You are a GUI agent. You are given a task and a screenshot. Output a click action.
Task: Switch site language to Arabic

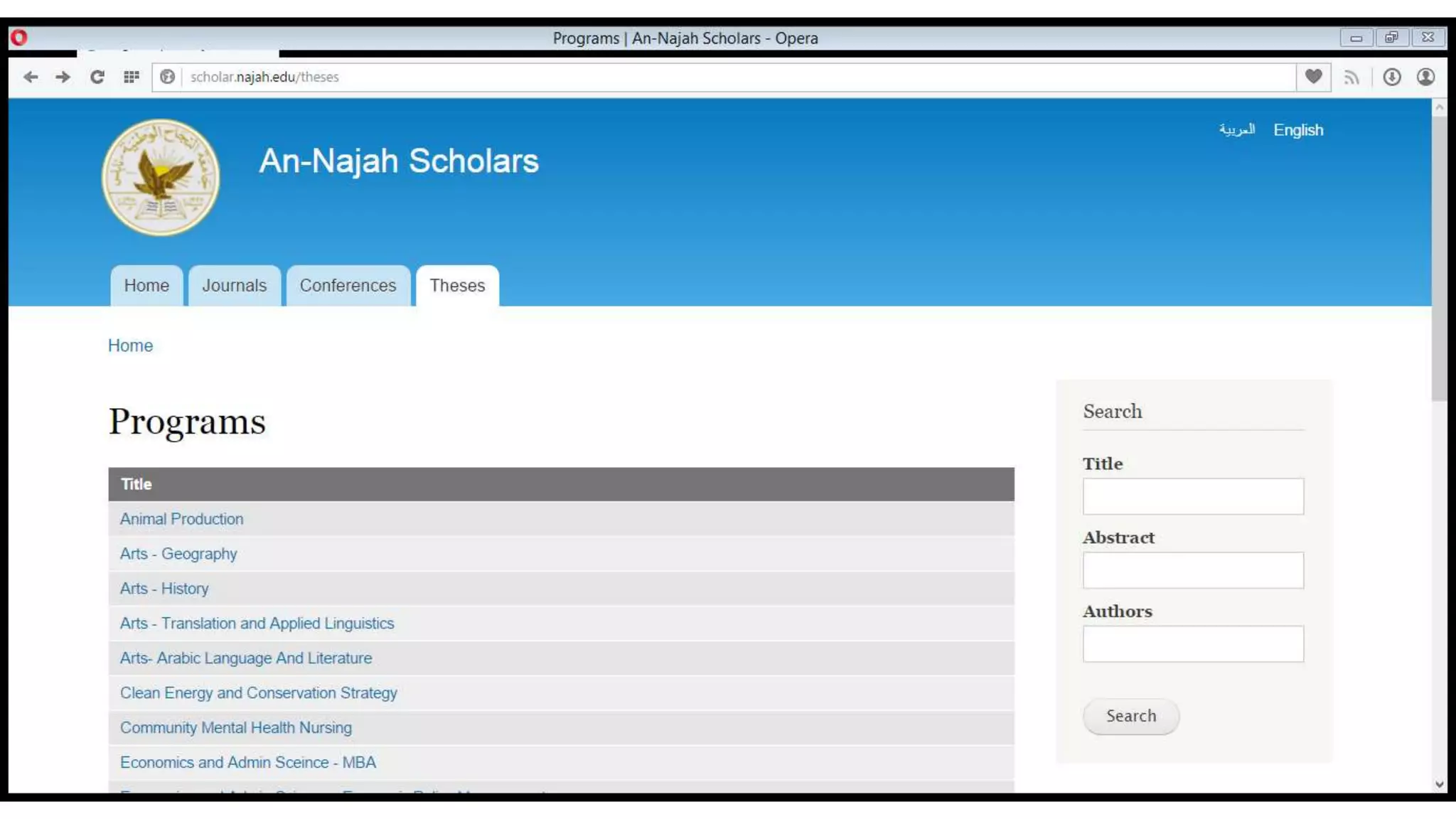(x=1236, y=130)
